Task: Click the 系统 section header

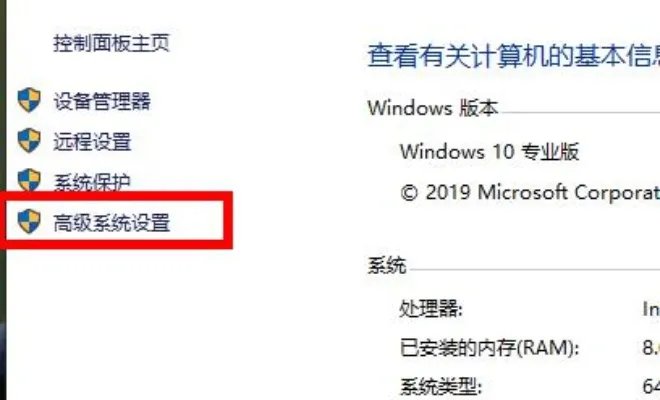Action: coord(387,265)
